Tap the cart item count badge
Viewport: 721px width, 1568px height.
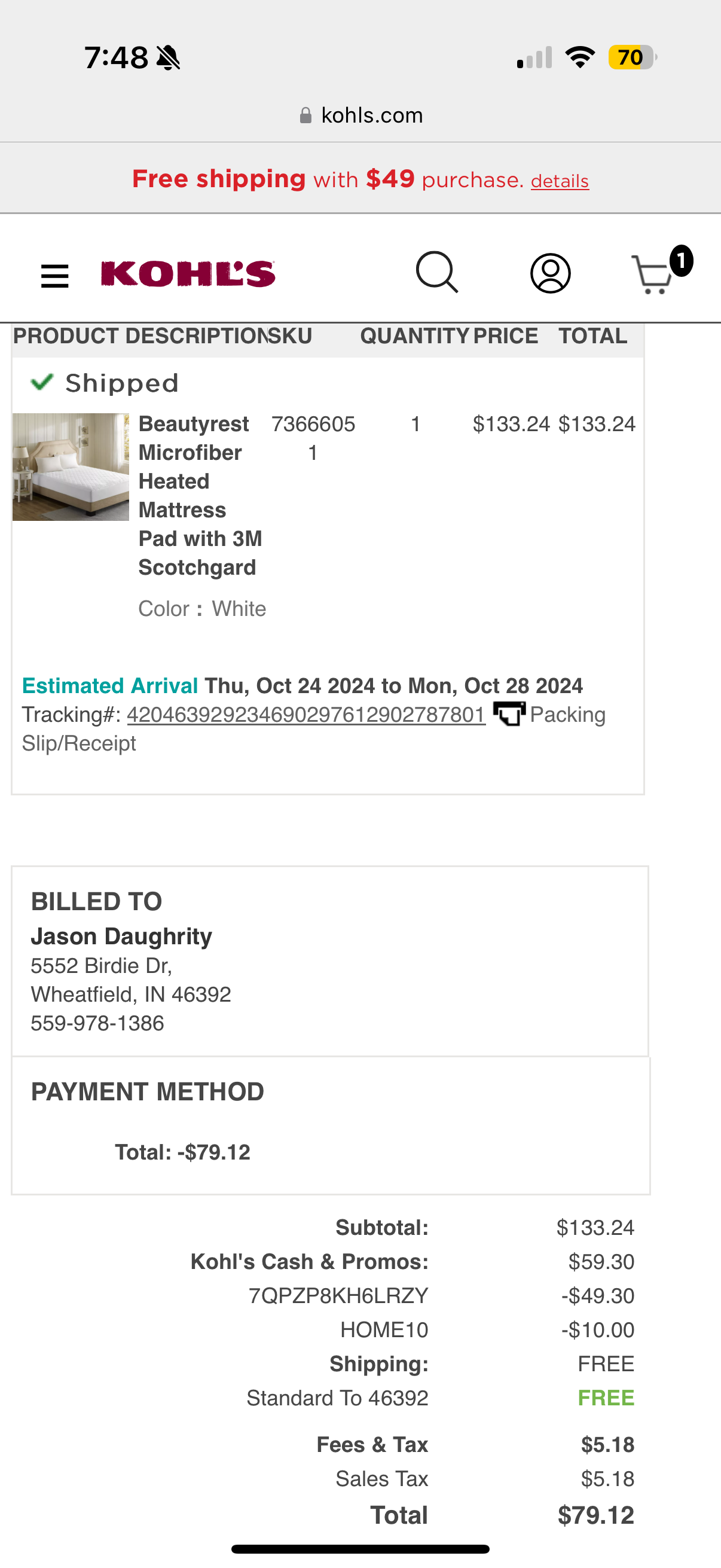[x=681, y=261]
